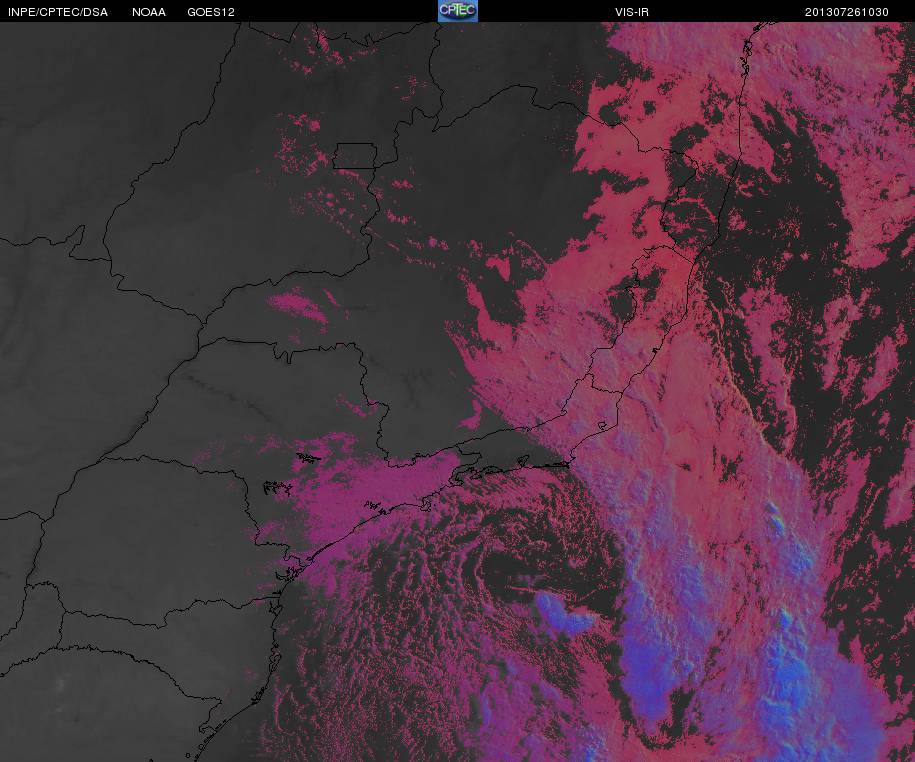The width and height of the screenshot is (915, 762).
Task: Select the 201307261030 timestamp
Action: click(x=847, y=12)
